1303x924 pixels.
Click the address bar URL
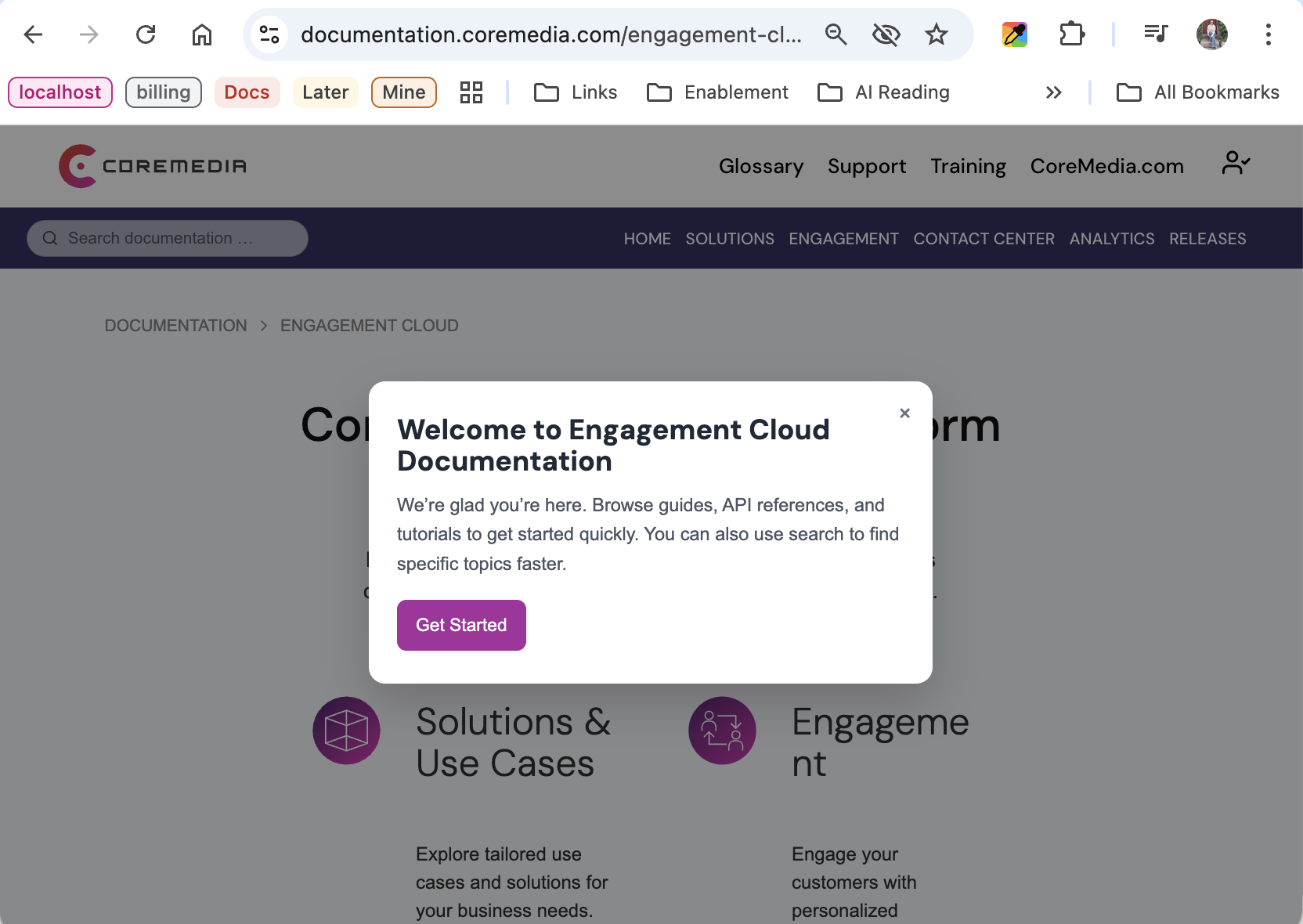pos(551,34)
